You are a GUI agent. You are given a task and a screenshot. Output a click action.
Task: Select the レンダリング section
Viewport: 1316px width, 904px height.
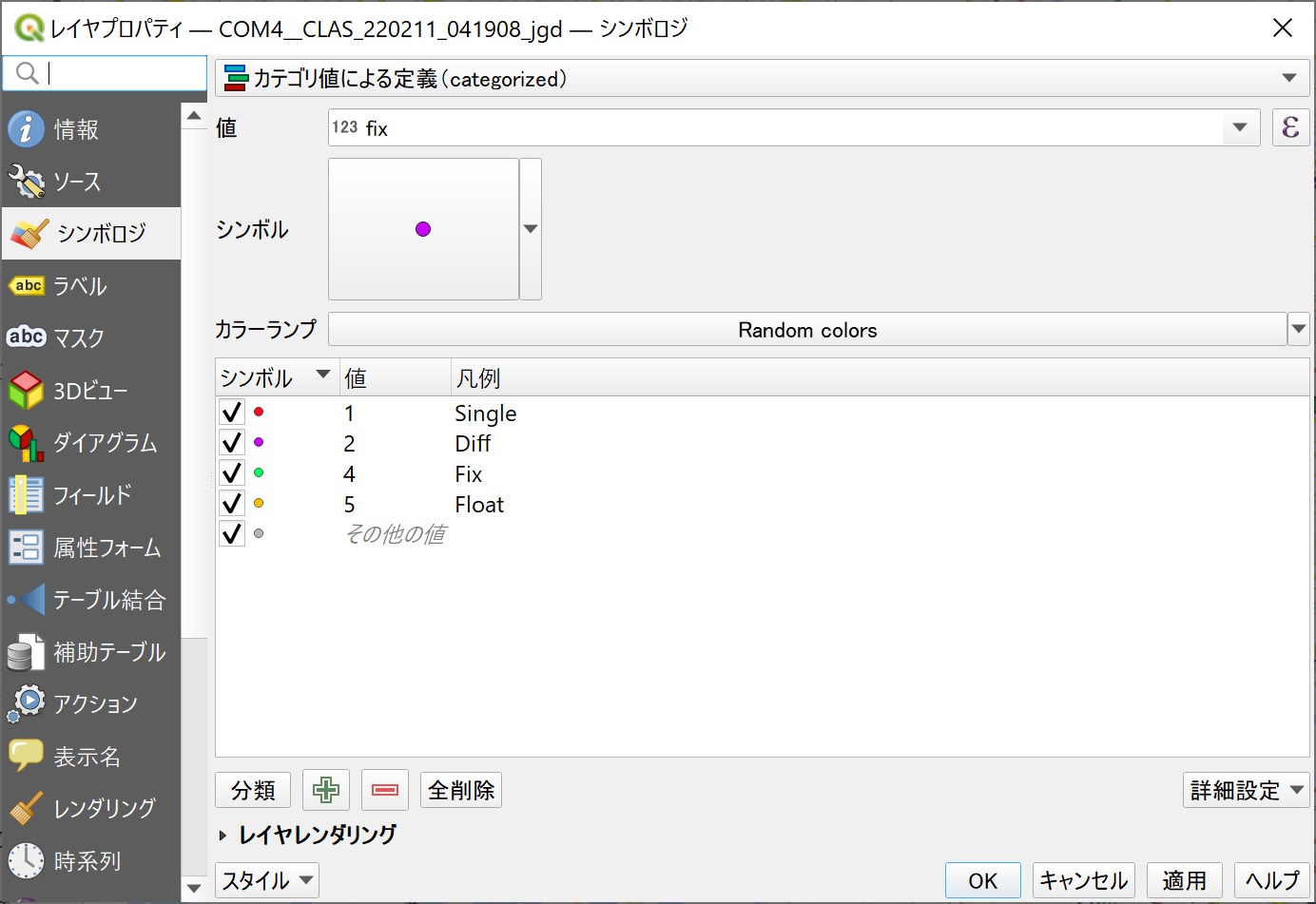90,807
